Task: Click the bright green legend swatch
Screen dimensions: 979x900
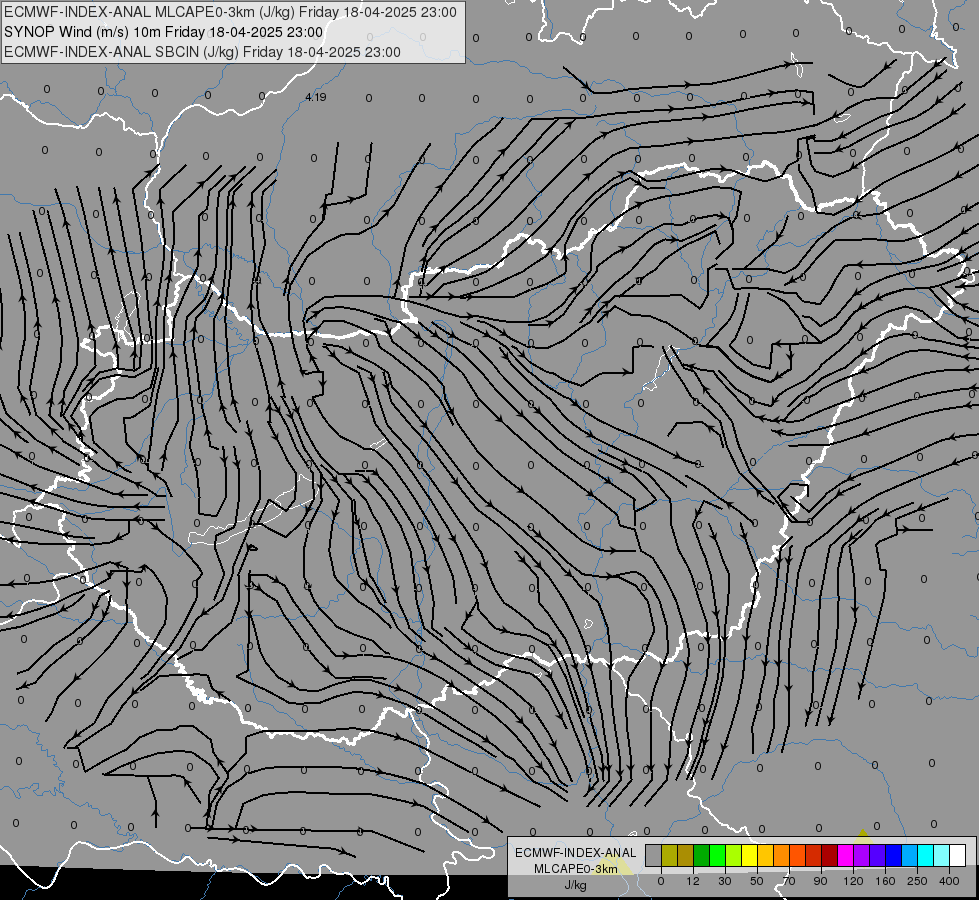Action: 717,855
